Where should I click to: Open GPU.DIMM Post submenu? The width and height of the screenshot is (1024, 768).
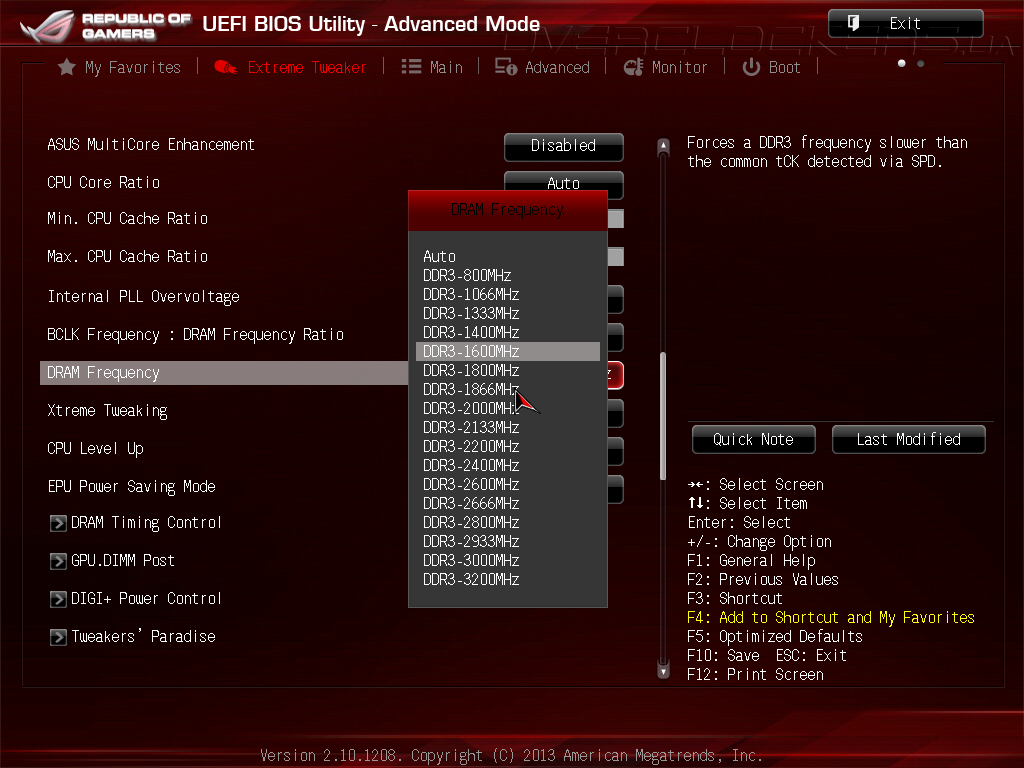(x=123, y=561)
